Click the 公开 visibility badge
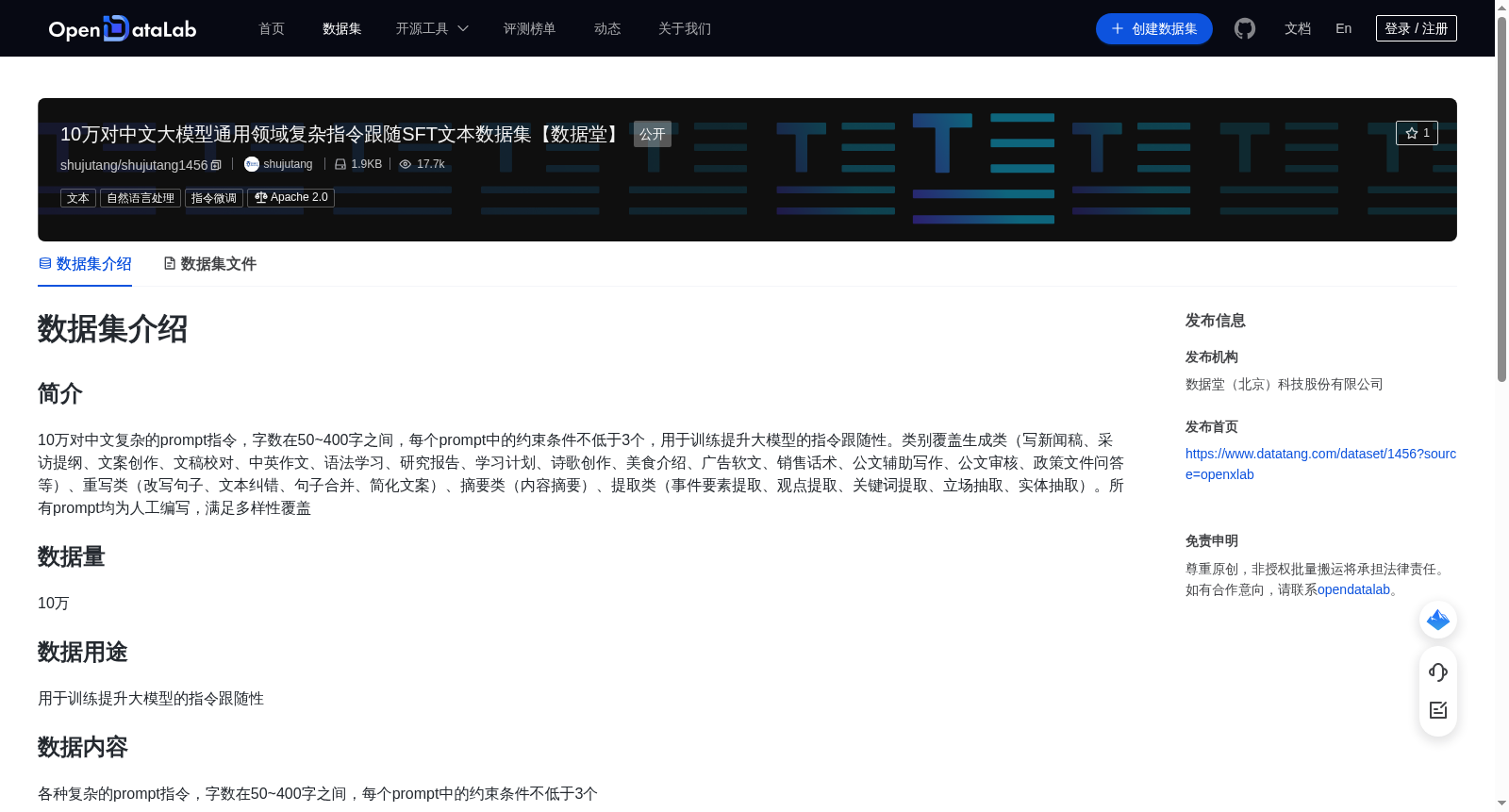 coord(653,134)
